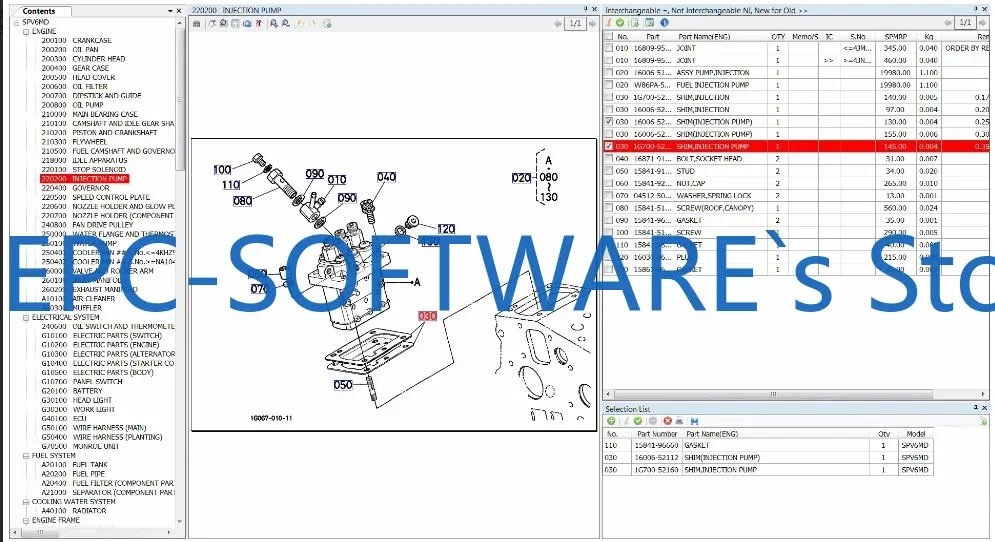Open the Contents panel dropdown arrow
The image size is (995, 542).
click(170, 11)
